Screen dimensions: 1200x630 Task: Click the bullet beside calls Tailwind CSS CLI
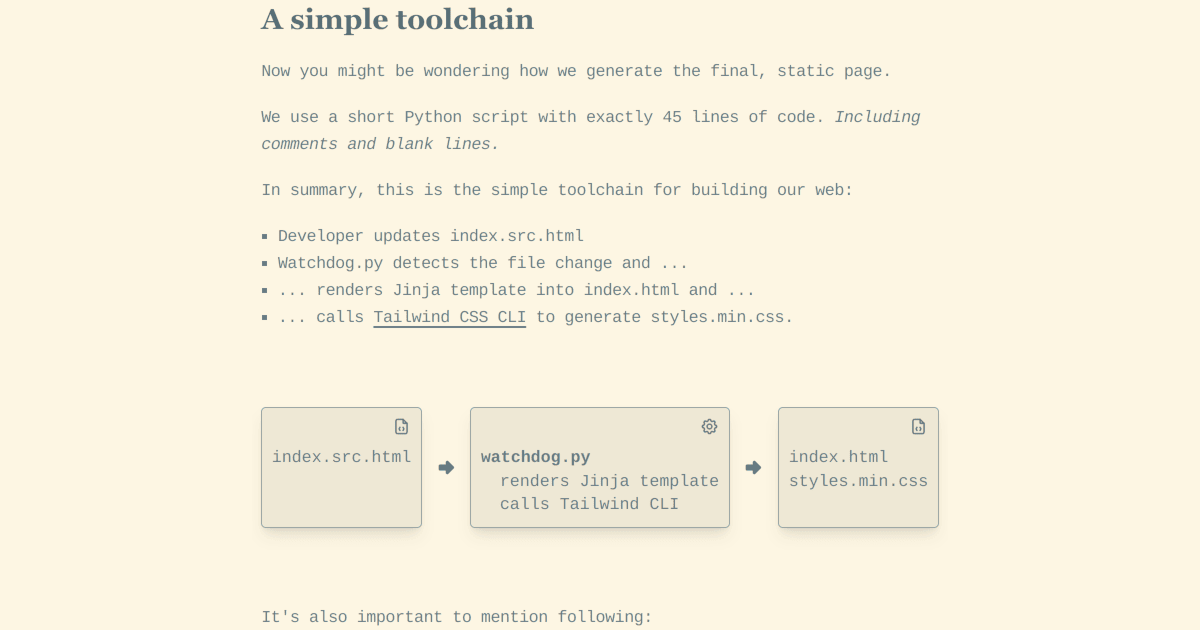tap(265, 317)
